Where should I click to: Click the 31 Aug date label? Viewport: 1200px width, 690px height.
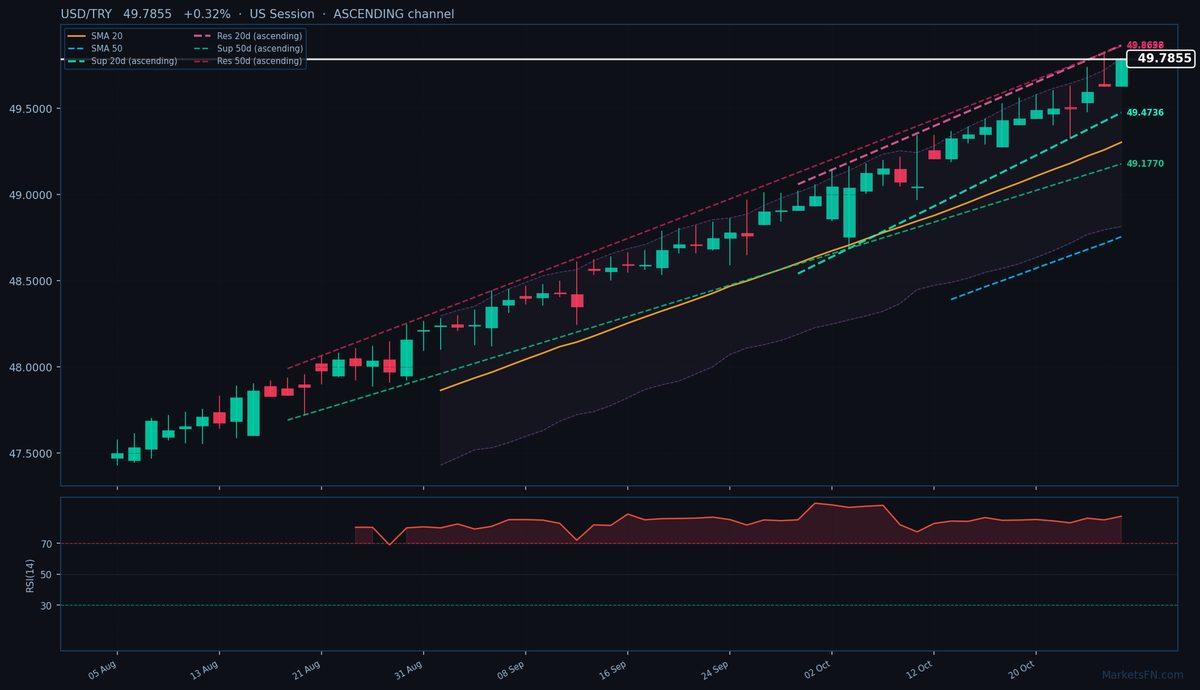pos(410,669)
